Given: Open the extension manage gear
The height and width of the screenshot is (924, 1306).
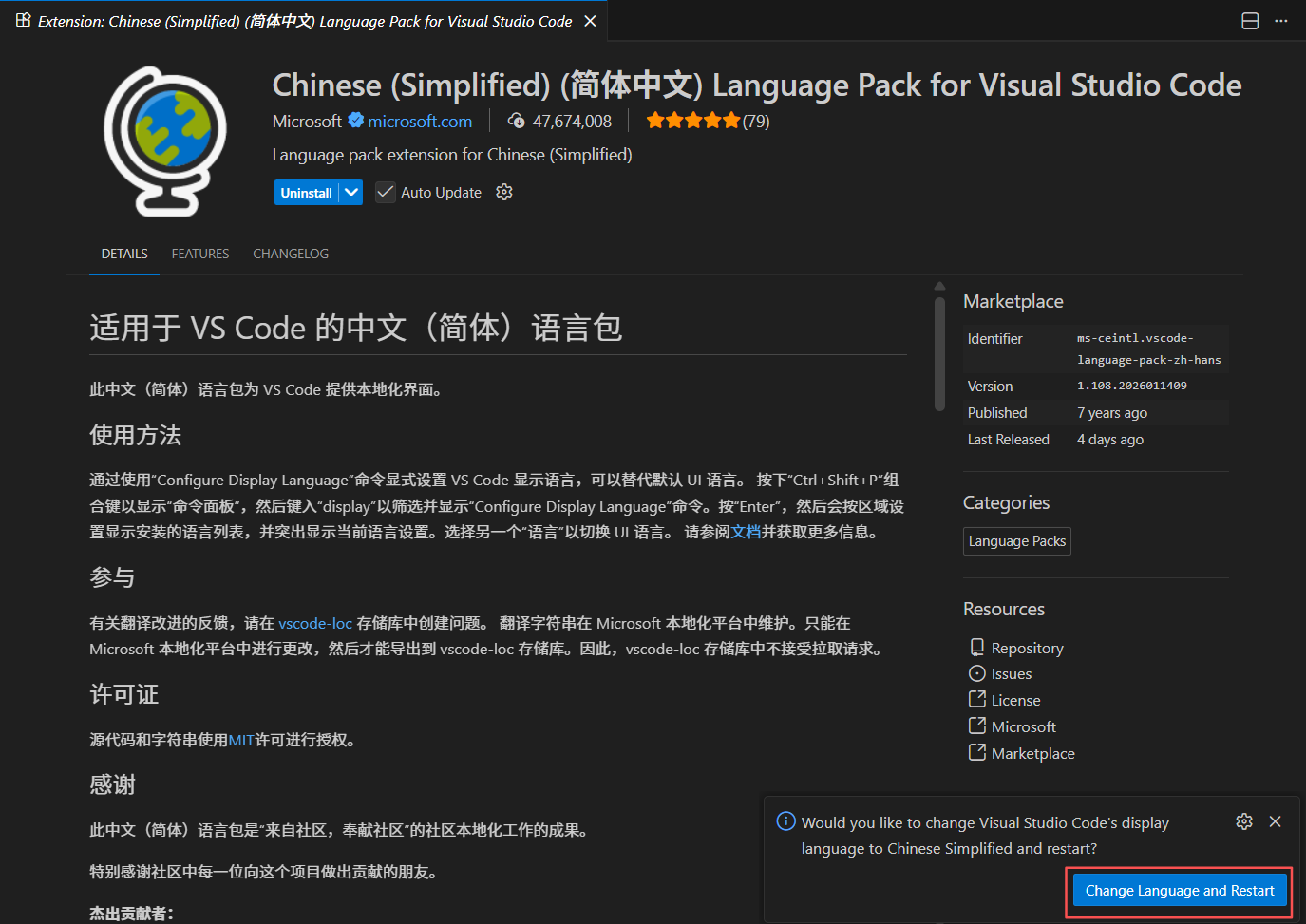Looking at the screenshot, I should point(504,192).
